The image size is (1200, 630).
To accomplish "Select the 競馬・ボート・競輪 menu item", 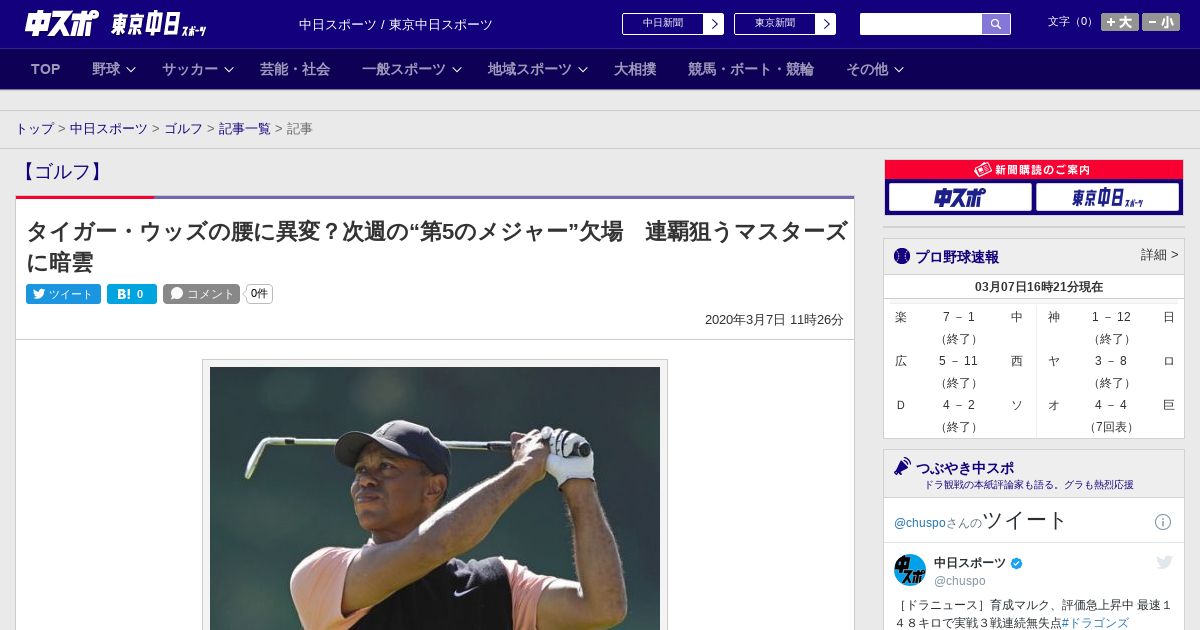I will (x=751, y=69).
